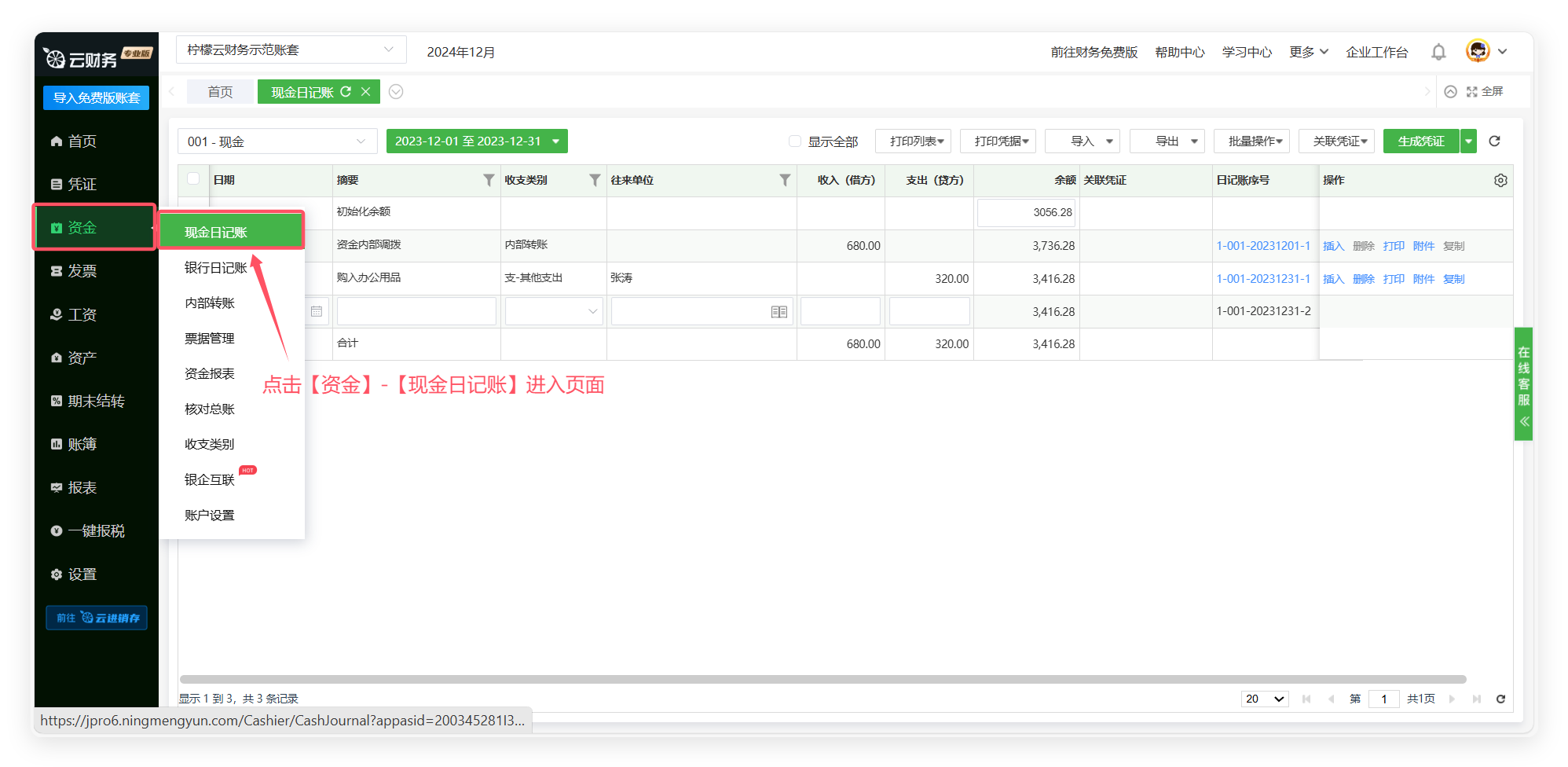The width and height of the screenshot is (1568, 767).
Task: Toggle the select-all checkbox in table header
Action: tap(193, 178)
